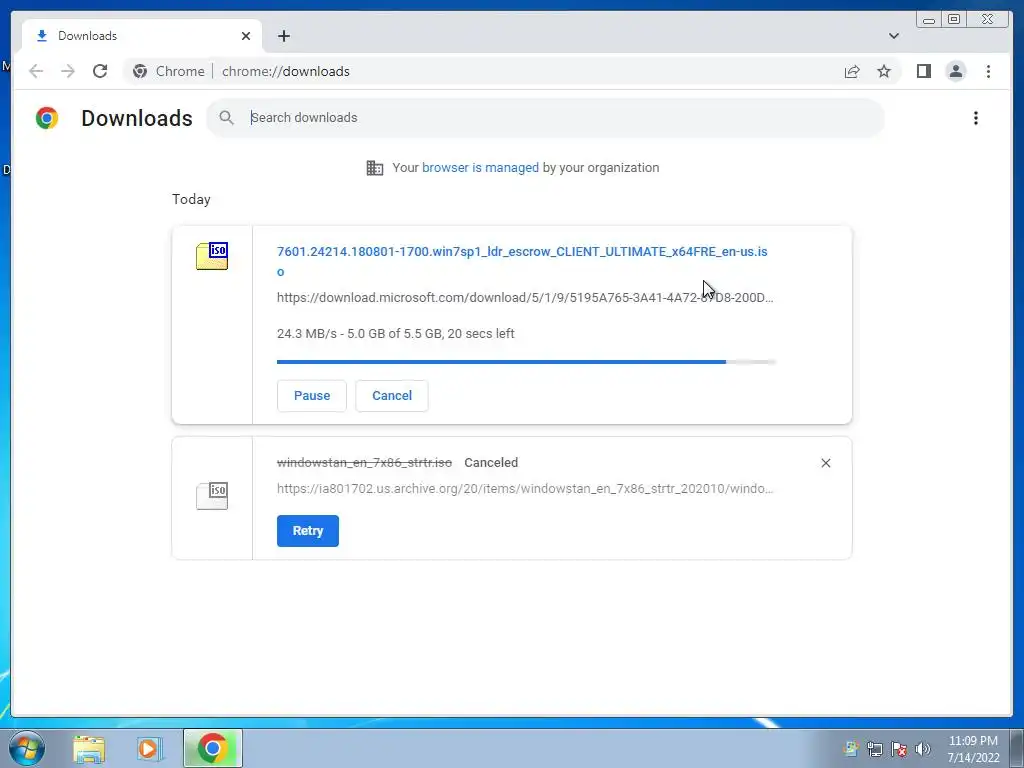Image resolution: width=1024 pixels, height=768 pixels.
Task: Minimize the Chrome window
Action: tap(929, 20)
